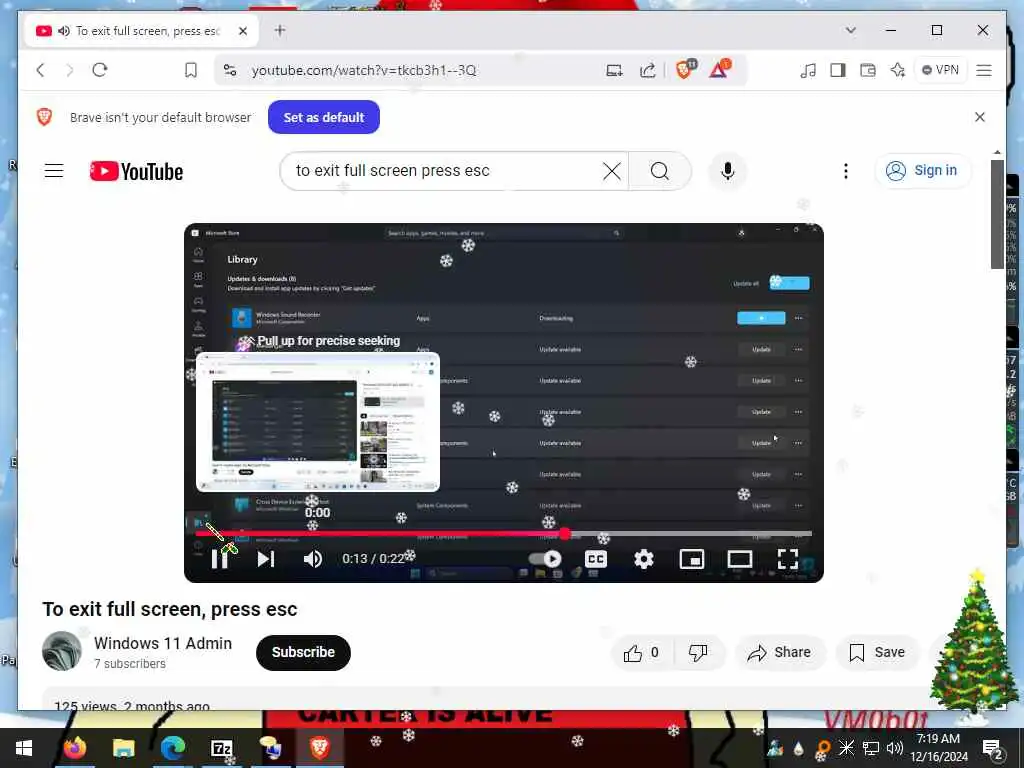Open Microsoft Edge from taskbar
This screenshot has width=1024, height=768.
(173, 748)
